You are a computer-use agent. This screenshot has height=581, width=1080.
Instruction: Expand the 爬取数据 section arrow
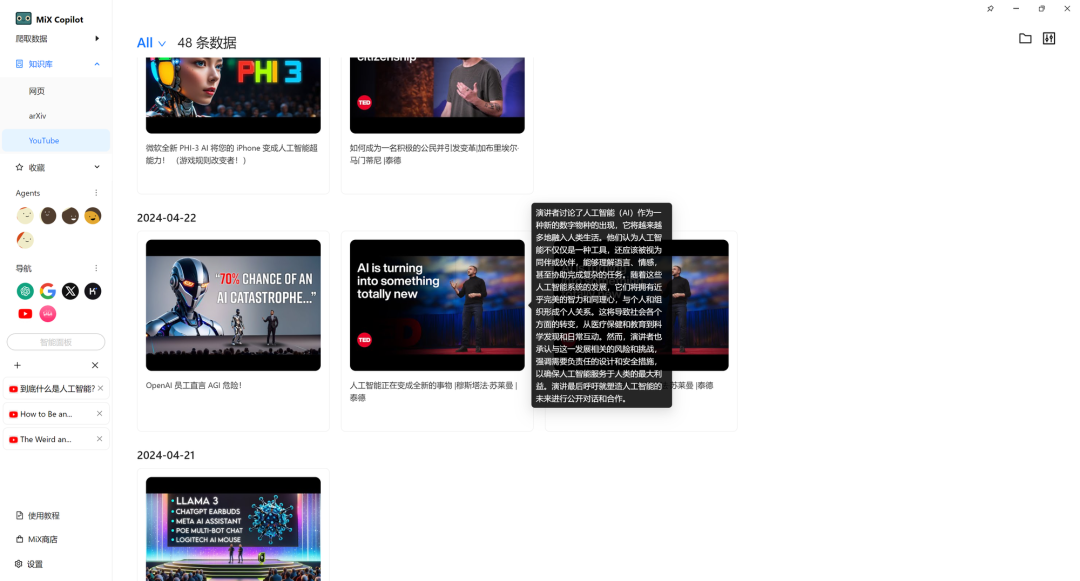tap(97, 39)
